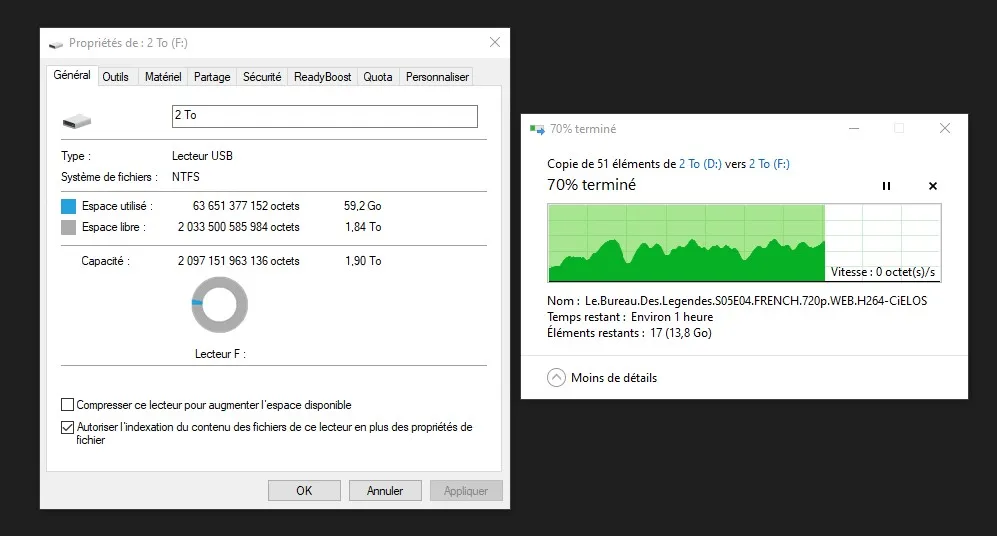
Task: Open the Quota tab
Action: pos(378,77)
